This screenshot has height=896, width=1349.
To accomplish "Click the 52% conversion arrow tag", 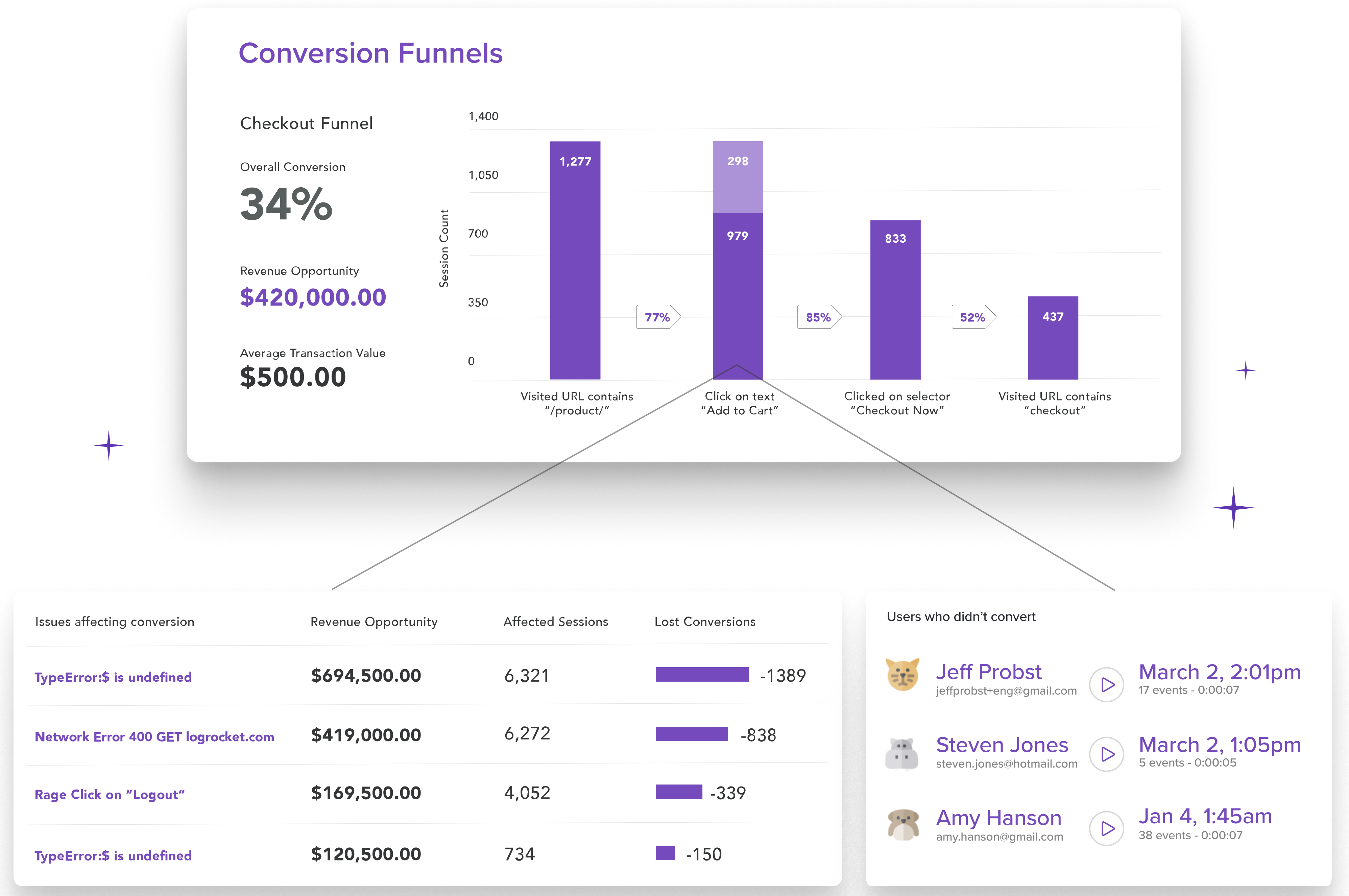I will pos(973,317).
